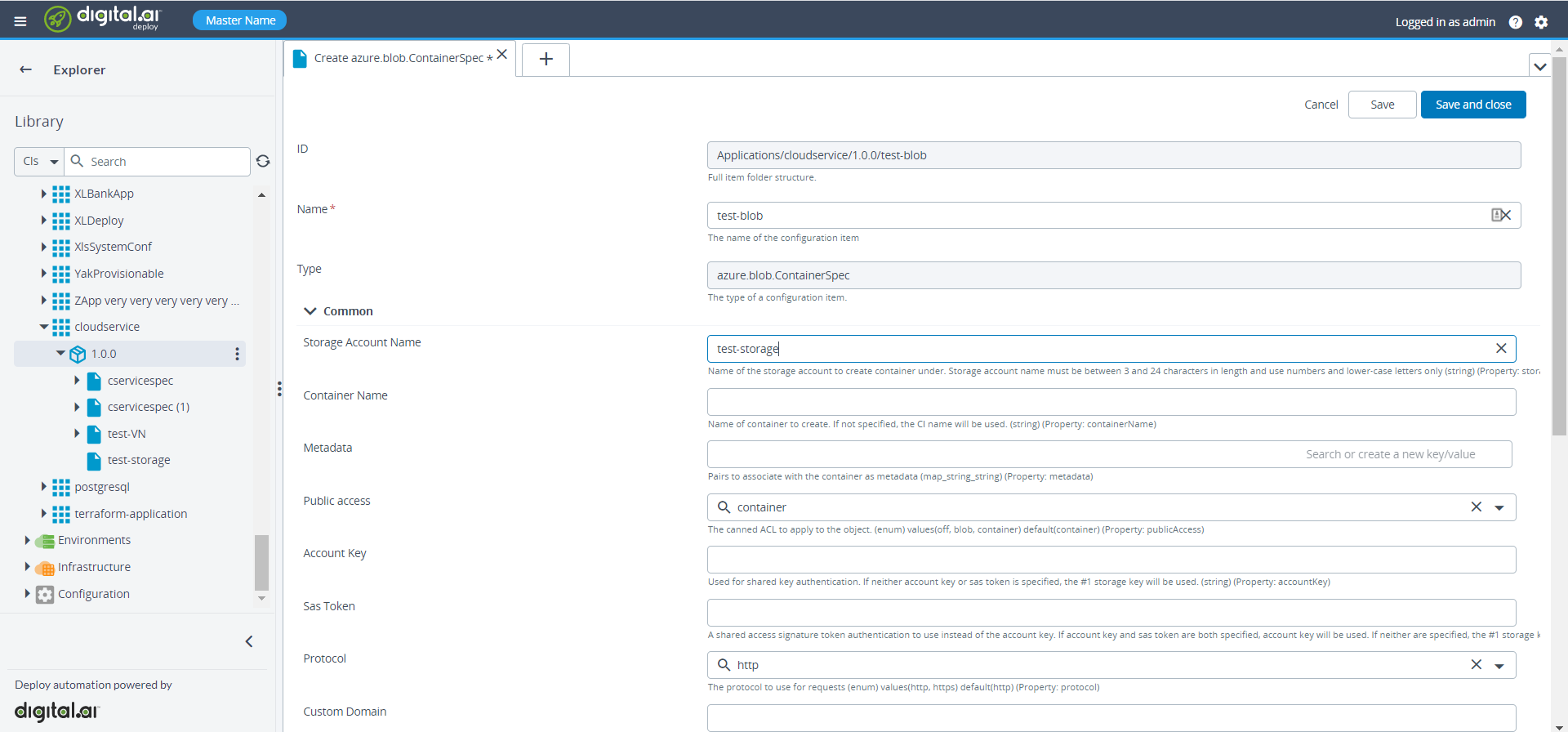Open the settings gear icon

(x=1541, y=22)
